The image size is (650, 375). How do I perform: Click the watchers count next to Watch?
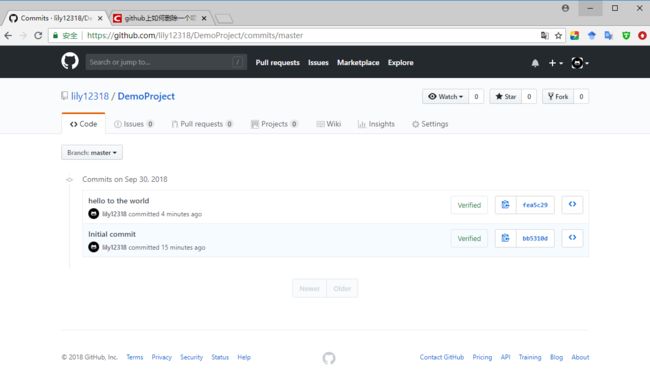click(x=476, y=97)
